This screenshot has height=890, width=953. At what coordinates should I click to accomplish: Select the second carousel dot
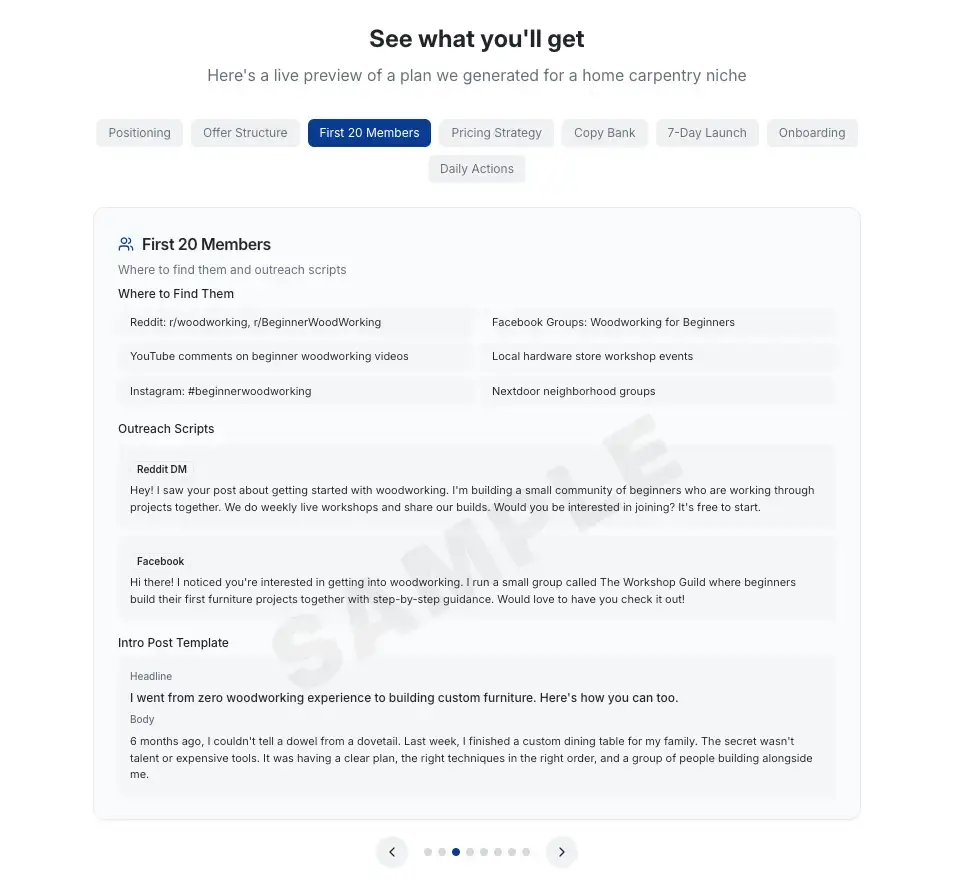442,852
